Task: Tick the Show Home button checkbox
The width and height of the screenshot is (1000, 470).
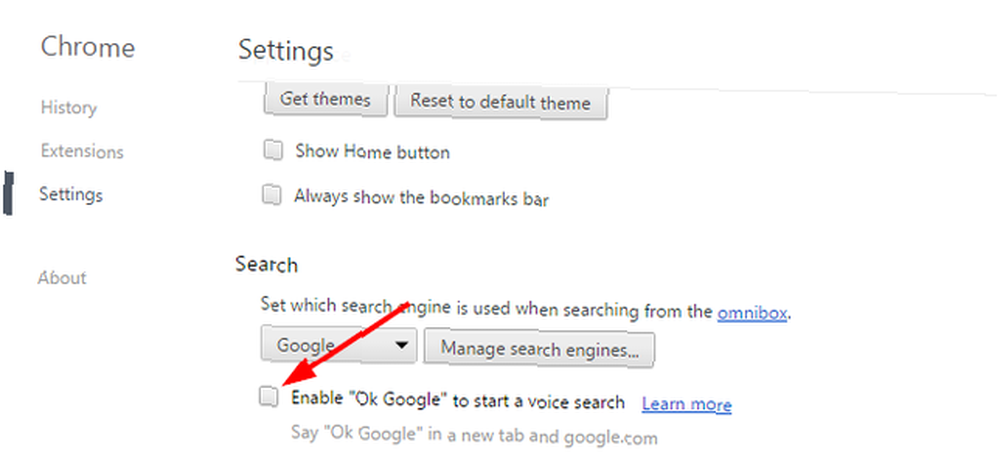Action: 272,151
